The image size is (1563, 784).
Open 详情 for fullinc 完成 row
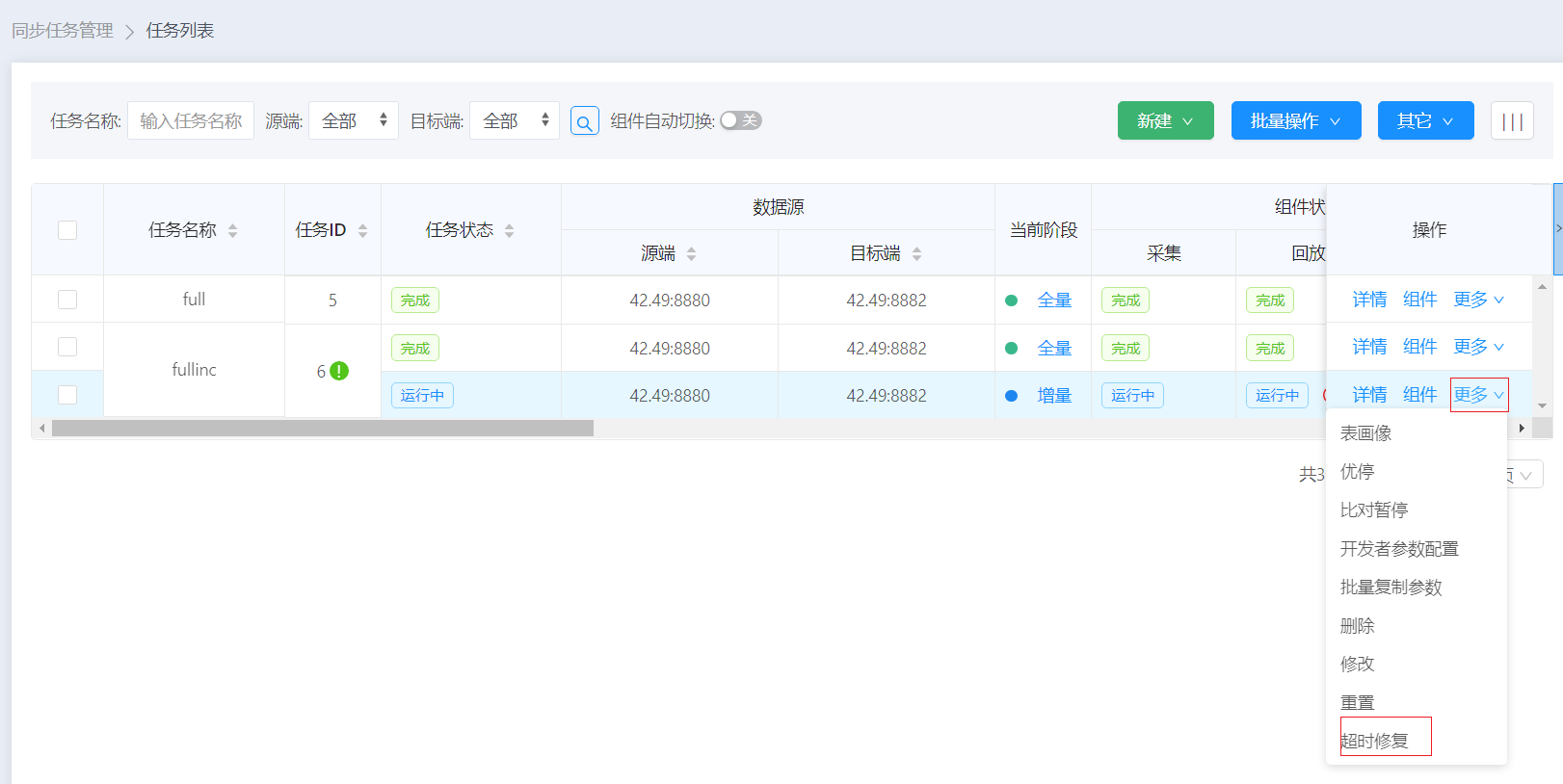1369,347
